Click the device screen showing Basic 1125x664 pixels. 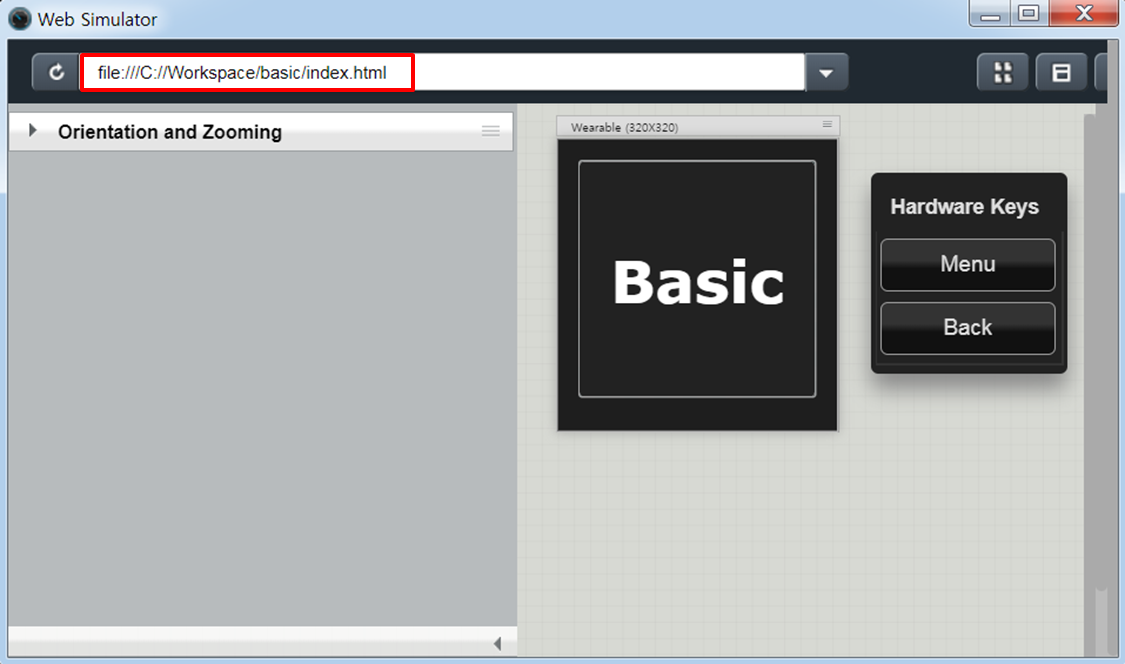point(697,285)
